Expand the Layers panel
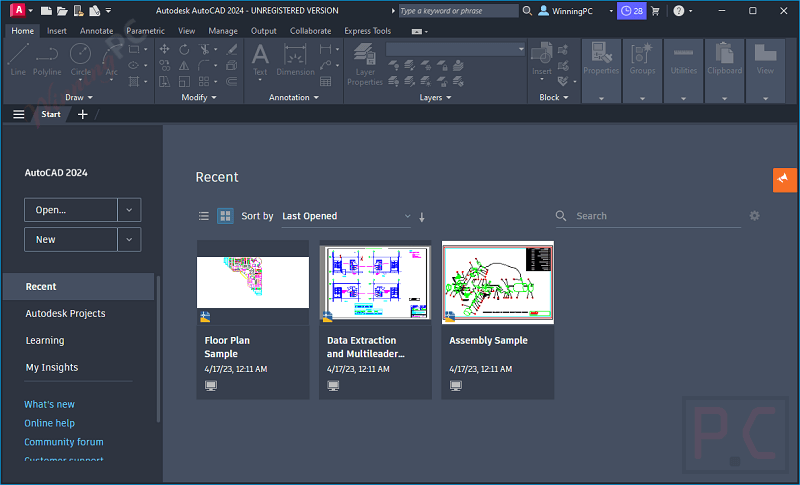This screenshot has height=485, width=800. tap(435, 97)
